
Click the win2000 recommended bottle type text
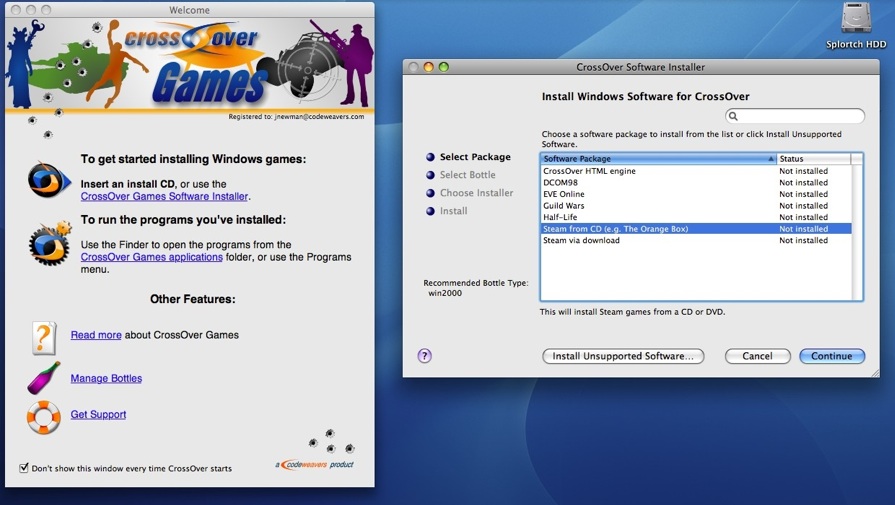coord(445,293)
